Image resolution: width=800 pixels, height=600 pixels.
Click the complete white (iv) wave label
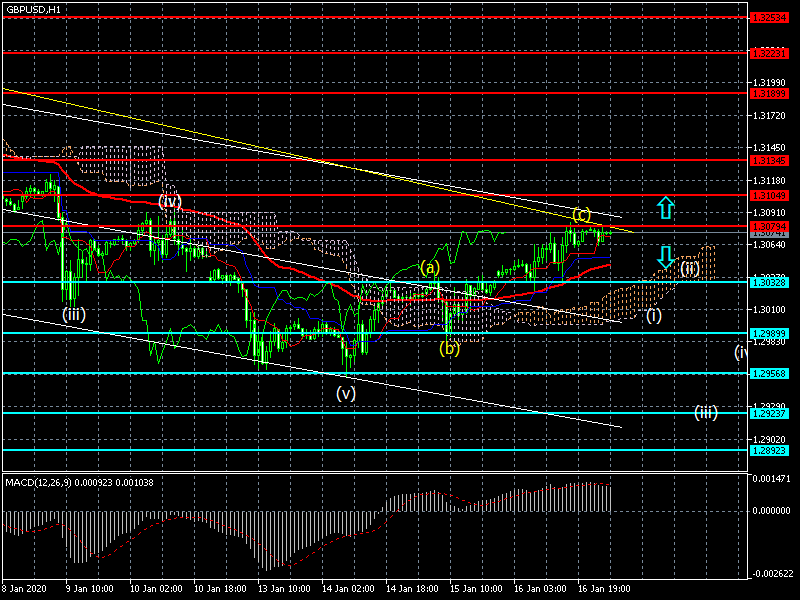click(x=170, y=201)
